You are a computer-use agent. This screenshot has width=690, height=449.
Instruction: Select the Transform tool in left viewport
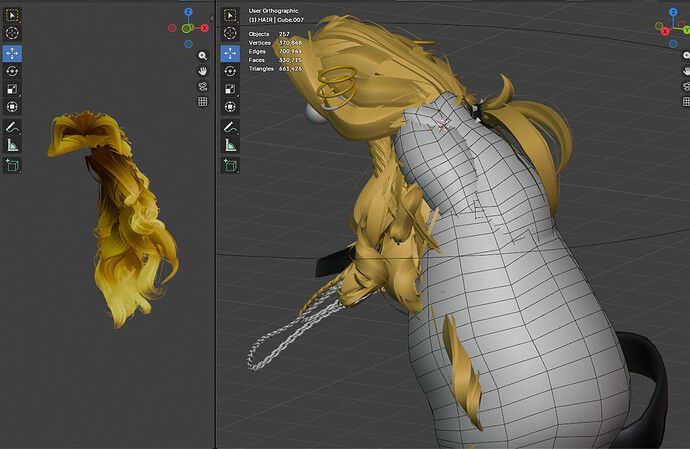pyautogui.click(x=12, y=107)
